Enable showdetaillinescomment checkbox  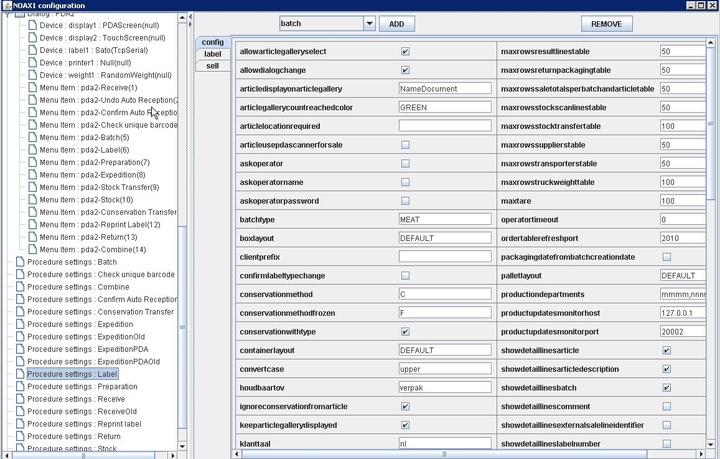click(667, 406)
